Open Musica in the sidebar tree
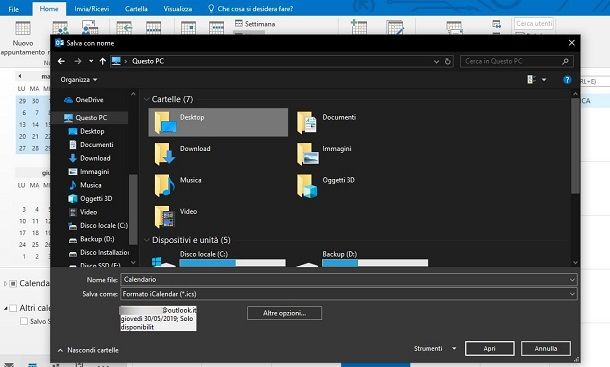Viewport: 610px width, 367px height. click(x=85, y=185)
